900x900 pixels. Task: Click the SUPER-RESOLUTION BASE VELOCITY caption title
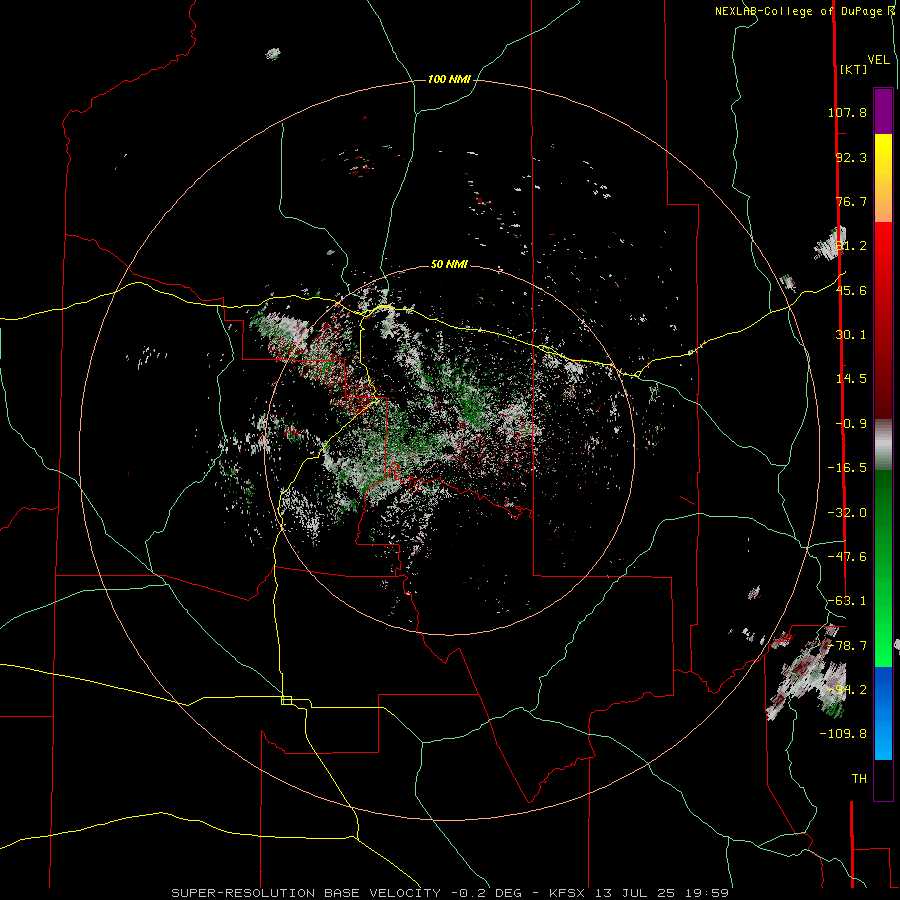tap(306, 893)
